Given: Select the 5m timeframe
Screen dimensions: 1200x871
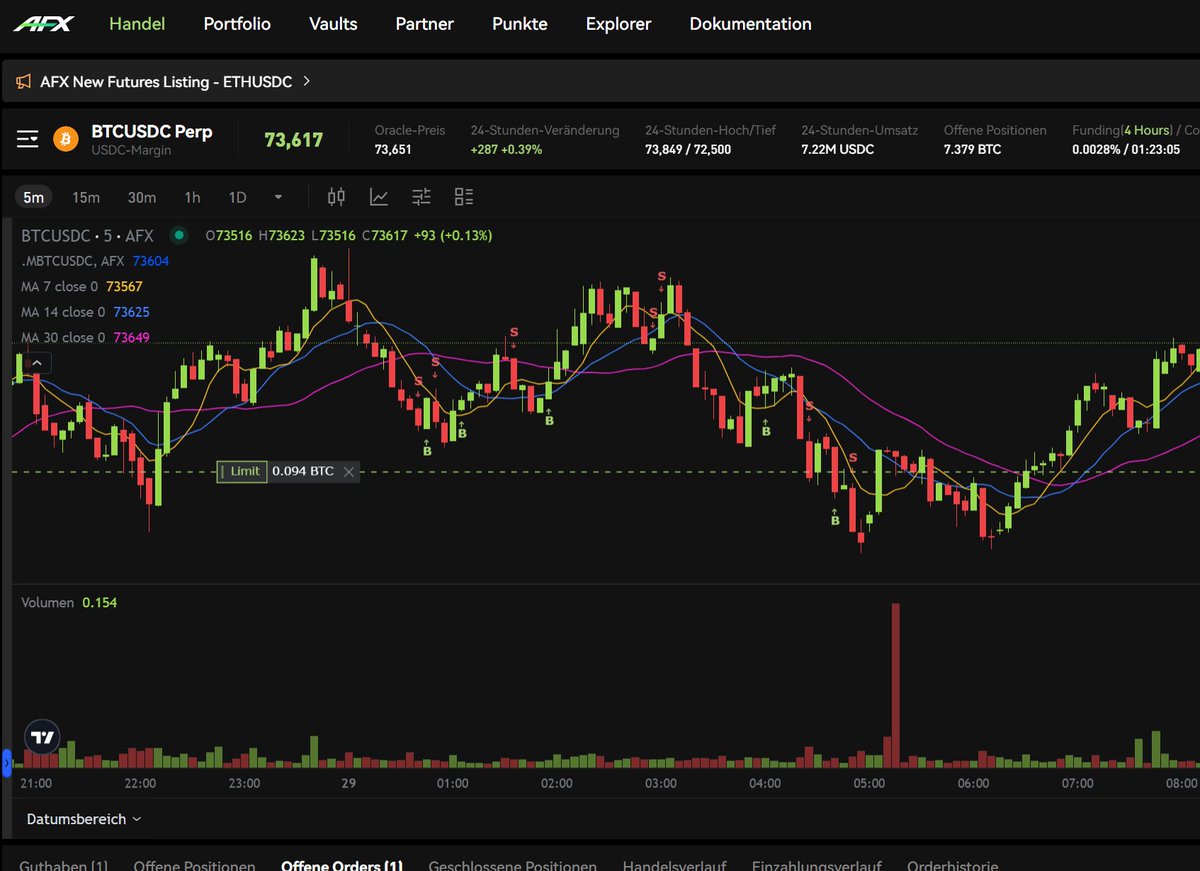Looking at the screenshot, I should coord(34,197).
